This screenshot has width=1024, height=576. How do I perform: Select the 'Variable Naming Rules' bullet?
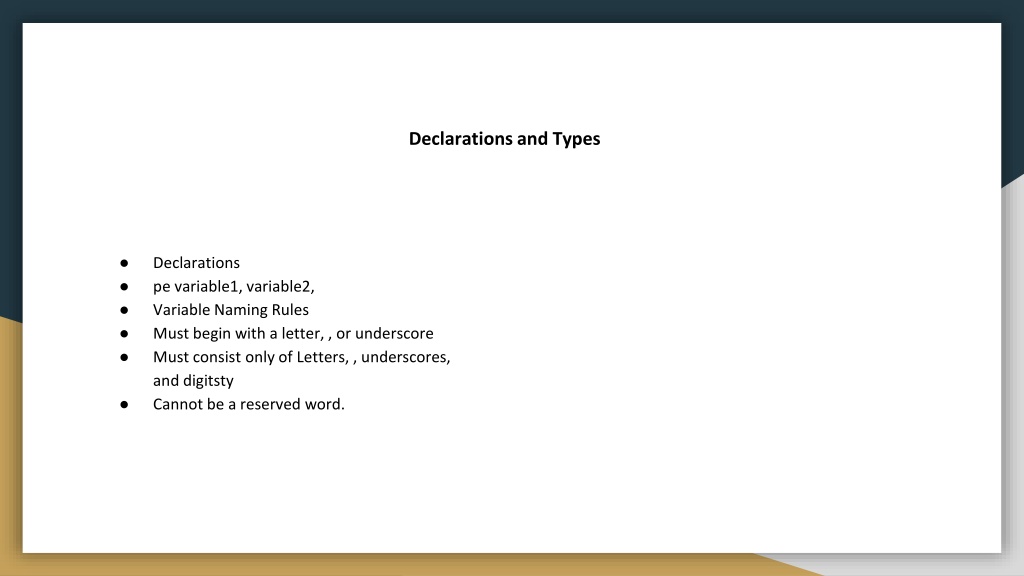(231, 310)
